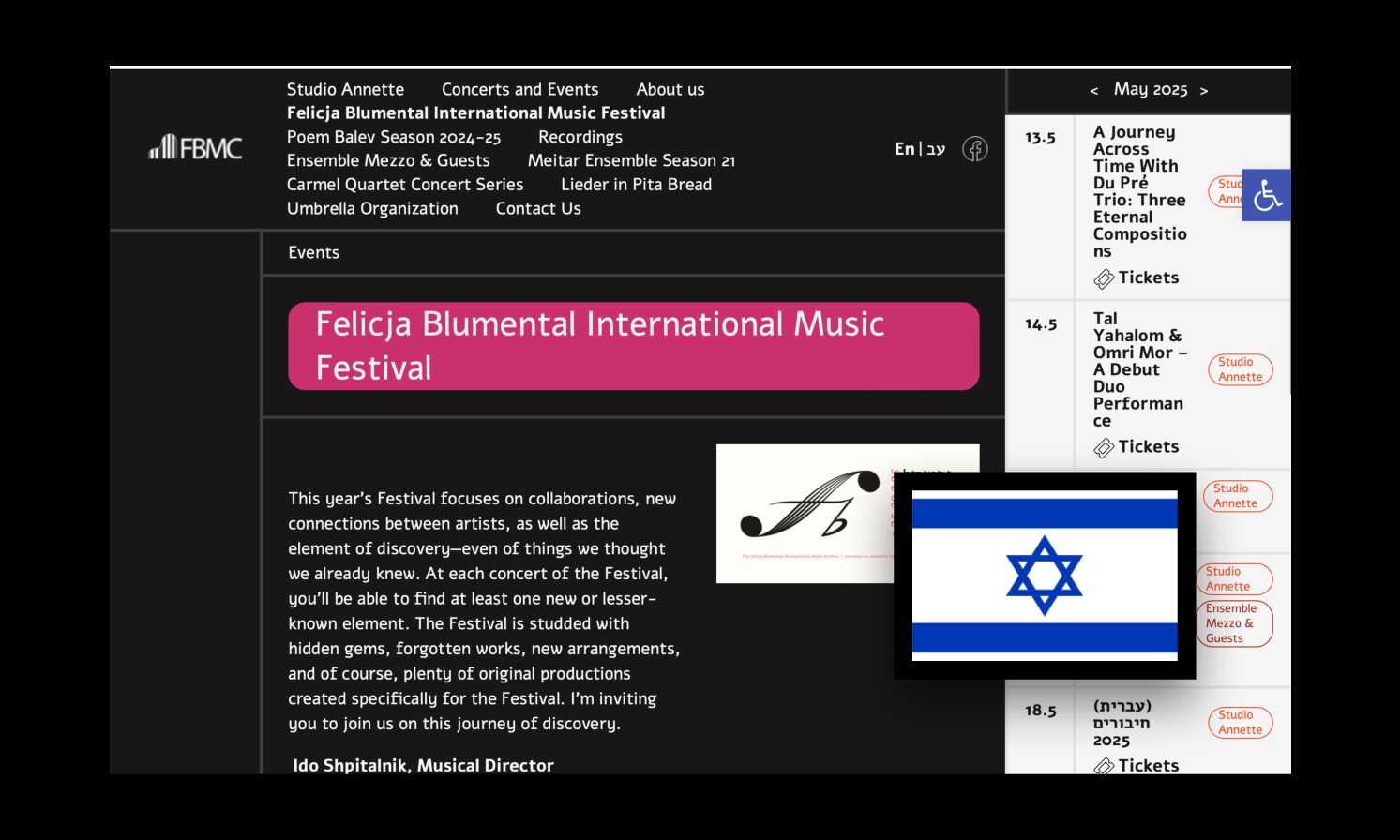This screenshot has width=1400, height=840.
Task: Open the Israeli flag image overlay
Action: pos(1045,576)
